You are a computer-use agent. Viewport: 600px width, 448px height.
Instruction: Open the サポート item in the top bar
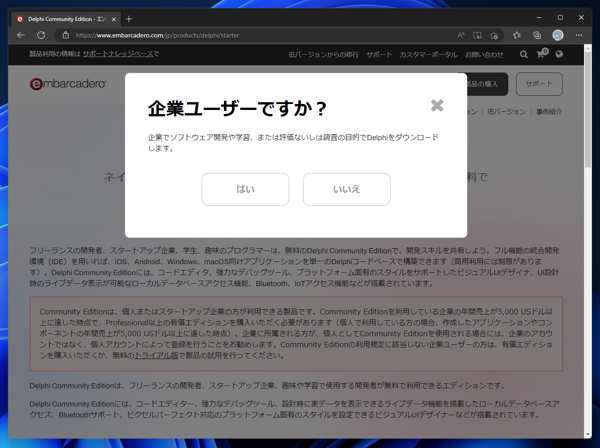pyautogui.click(x=379, y=55)
